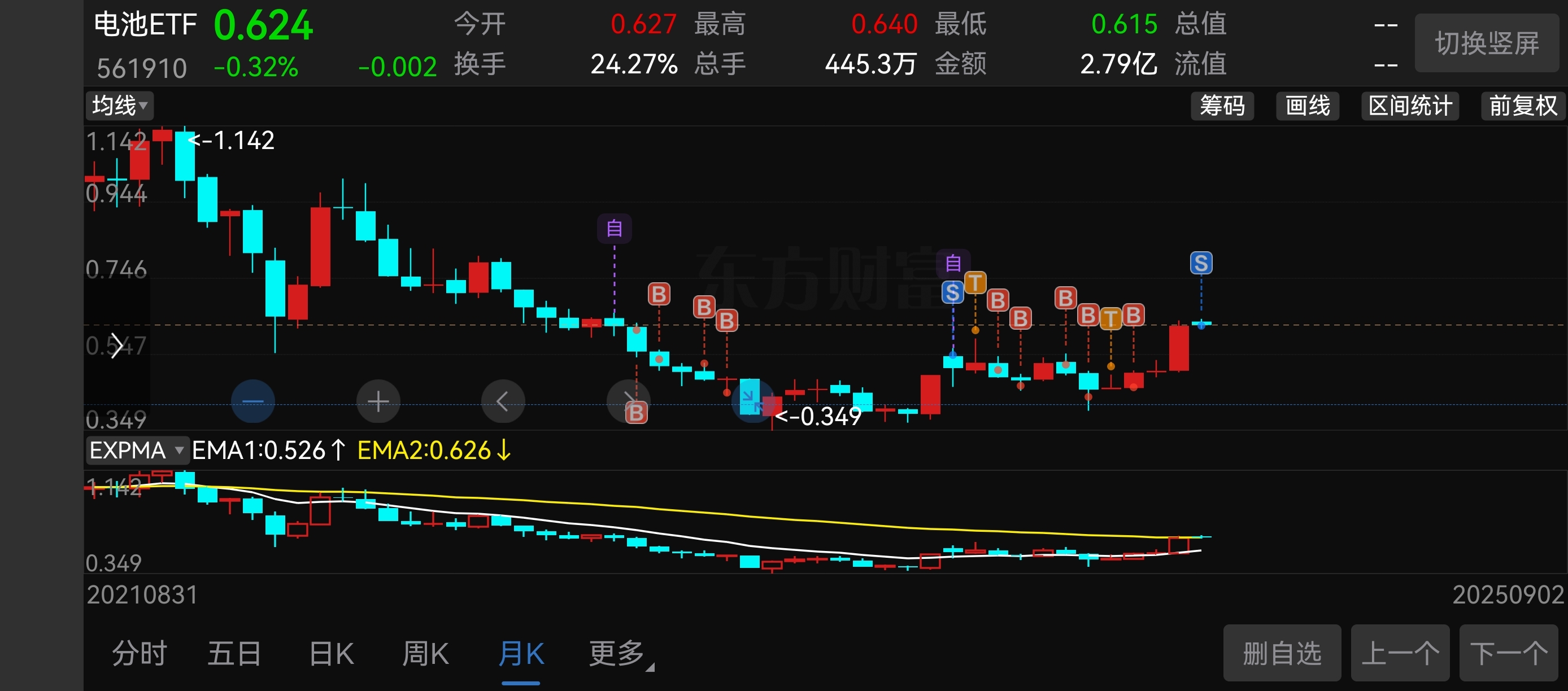1568x691 pixels.
Task: Click the scroll chart left arrow circle
Action: [503, 401]
